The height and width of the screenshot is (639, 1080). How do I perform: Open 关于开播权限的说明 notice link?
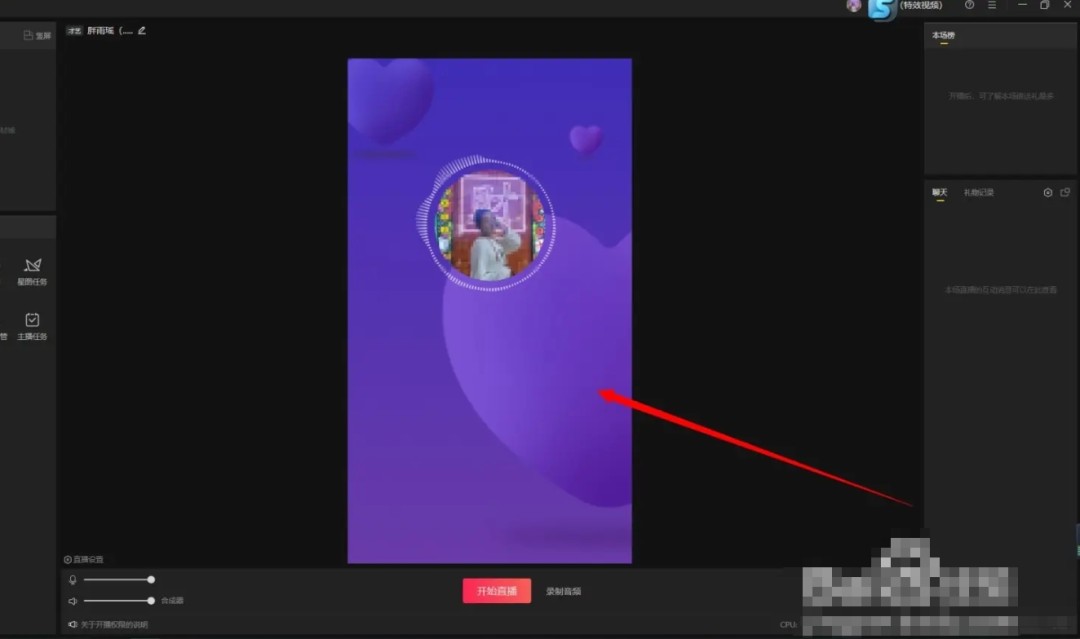click(x=113, y=625)
